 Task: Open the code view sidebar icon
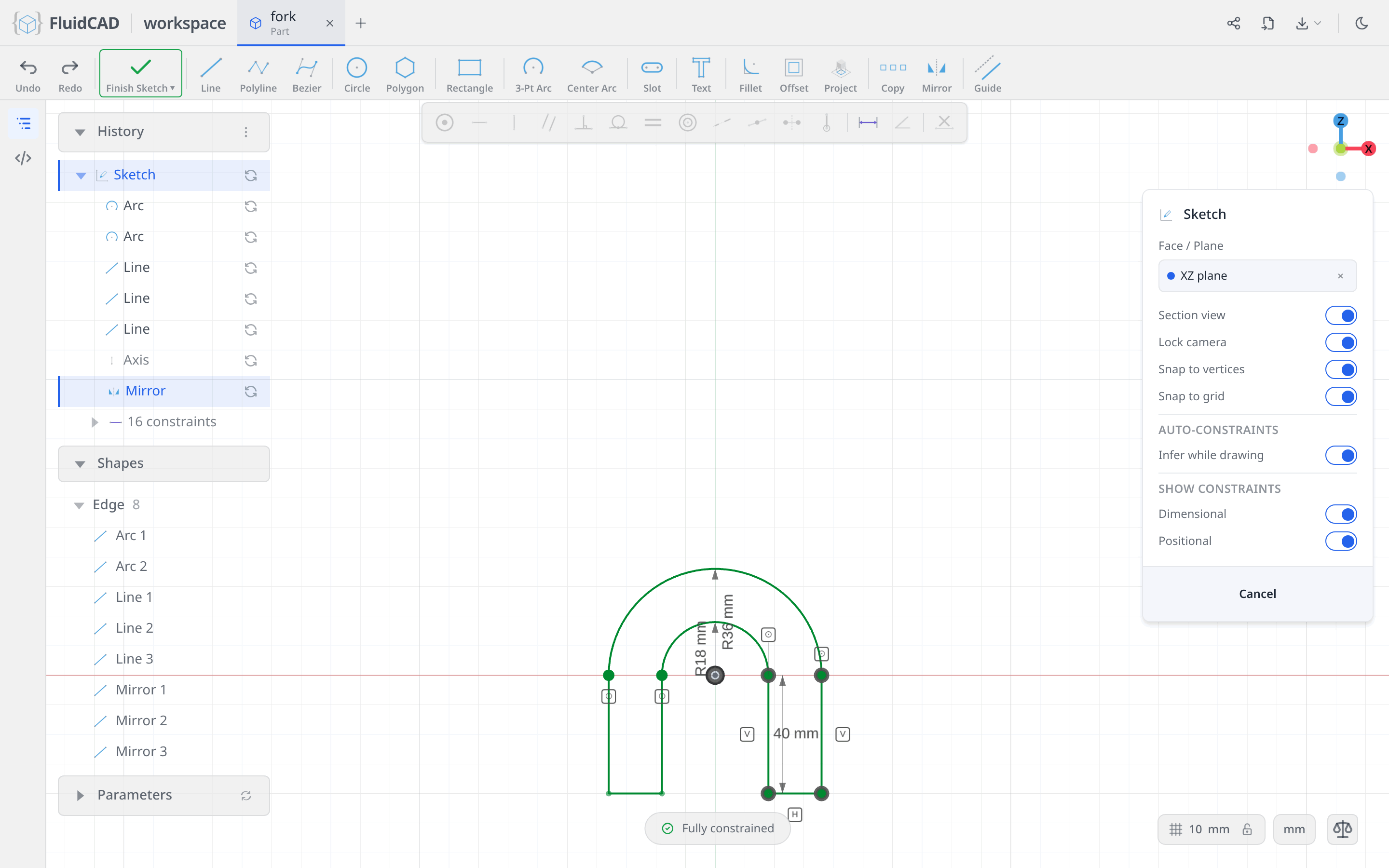point(23,158)
